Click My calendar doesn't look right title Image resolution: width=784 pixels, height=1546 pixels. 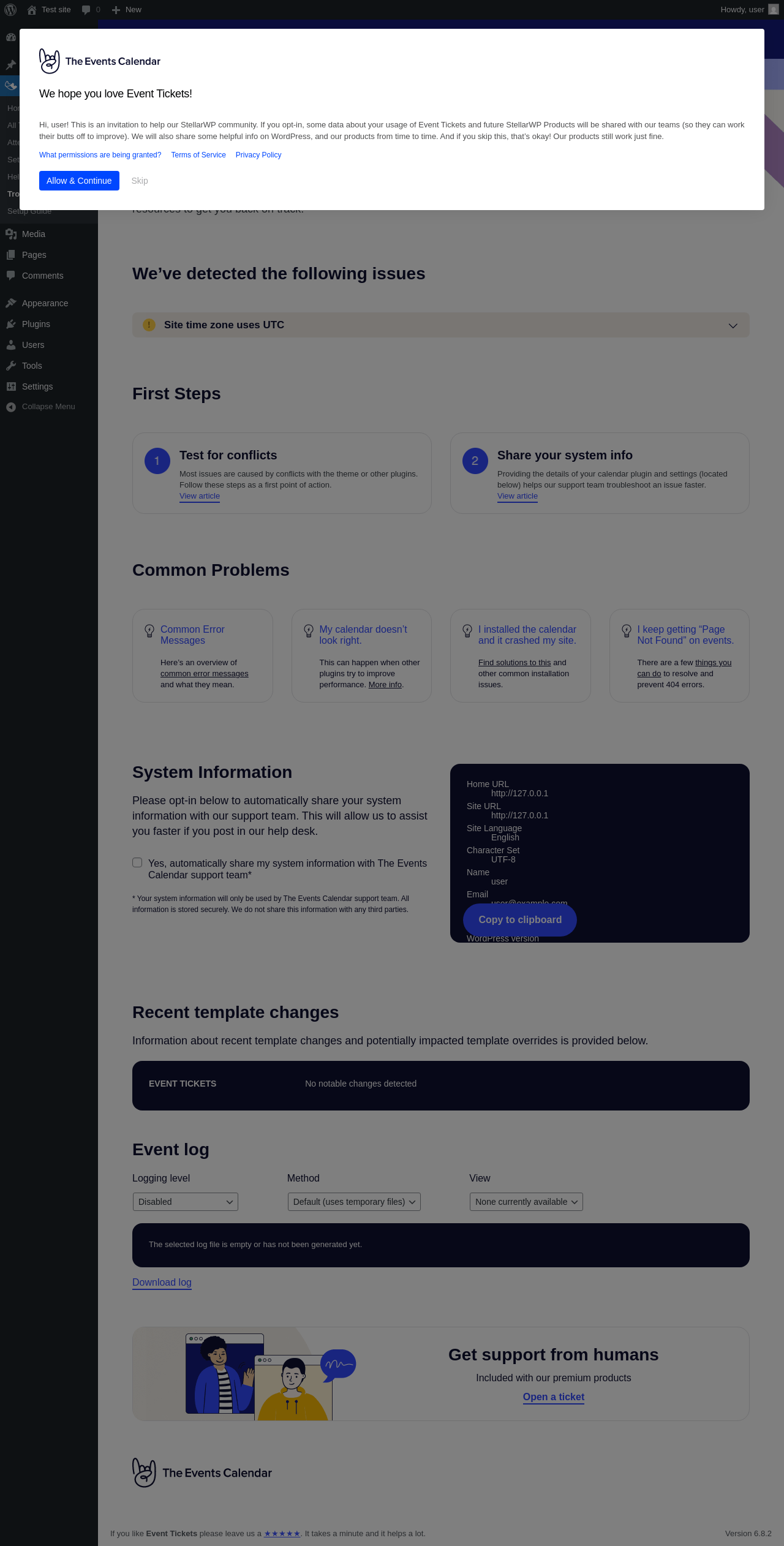point(363,635)
